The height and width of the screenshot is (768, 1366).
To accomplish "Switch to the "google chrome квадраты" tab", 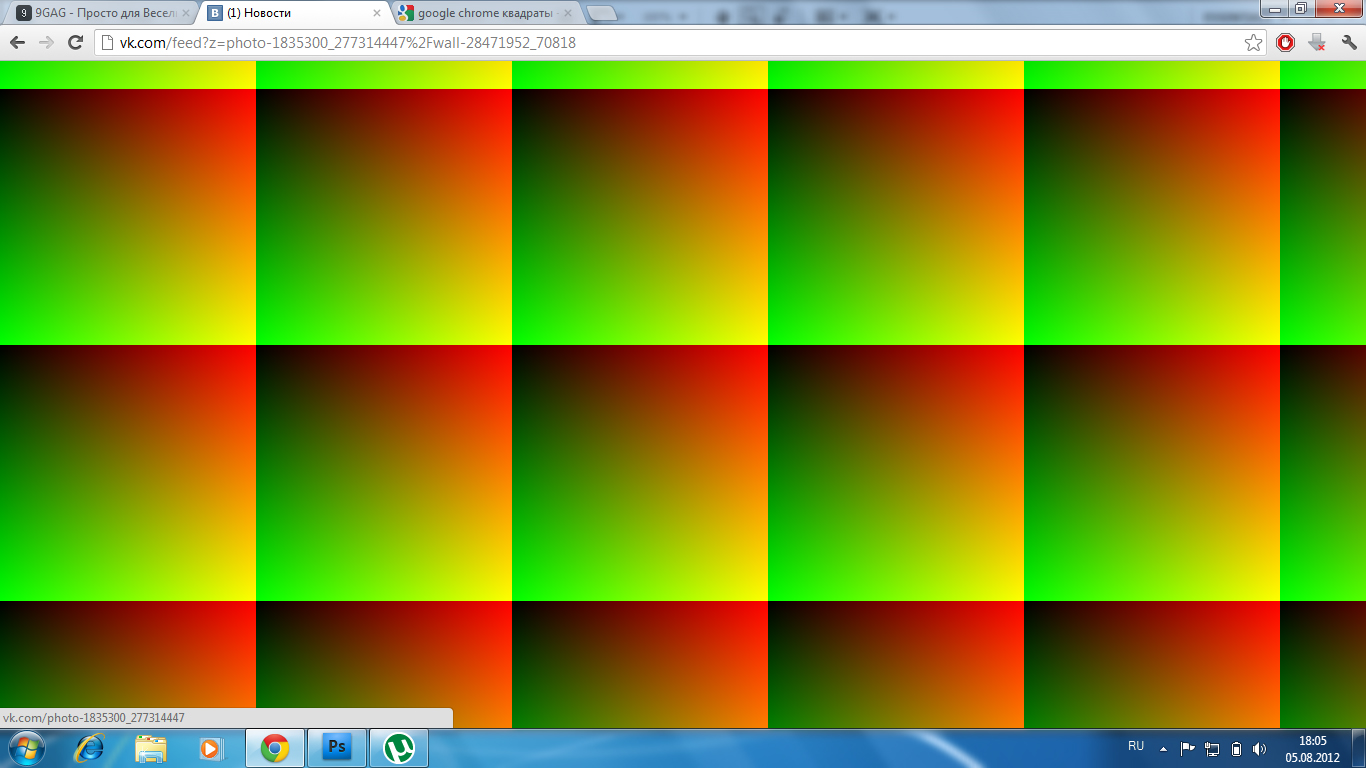I will pyautogui.click(x=485, y=14).
